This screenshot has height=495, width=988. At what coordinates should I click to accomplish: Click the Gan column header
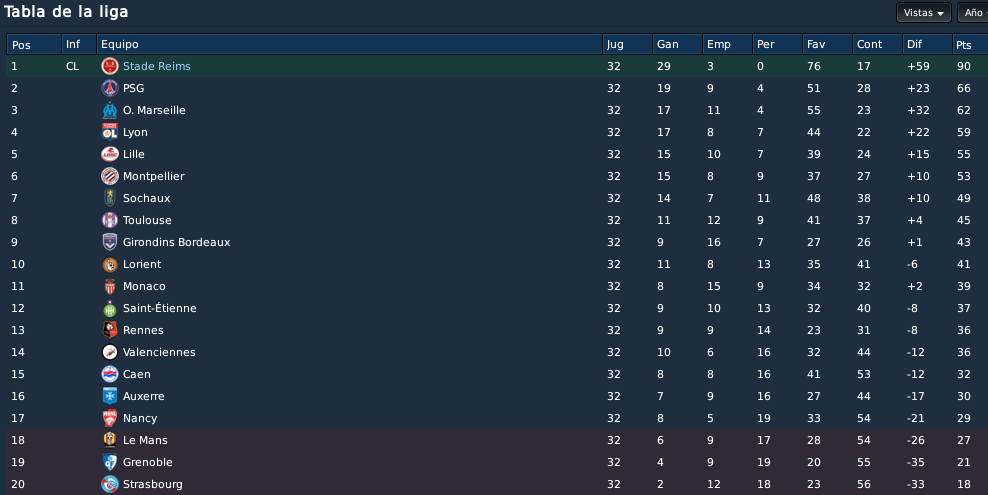pos(677,44)
